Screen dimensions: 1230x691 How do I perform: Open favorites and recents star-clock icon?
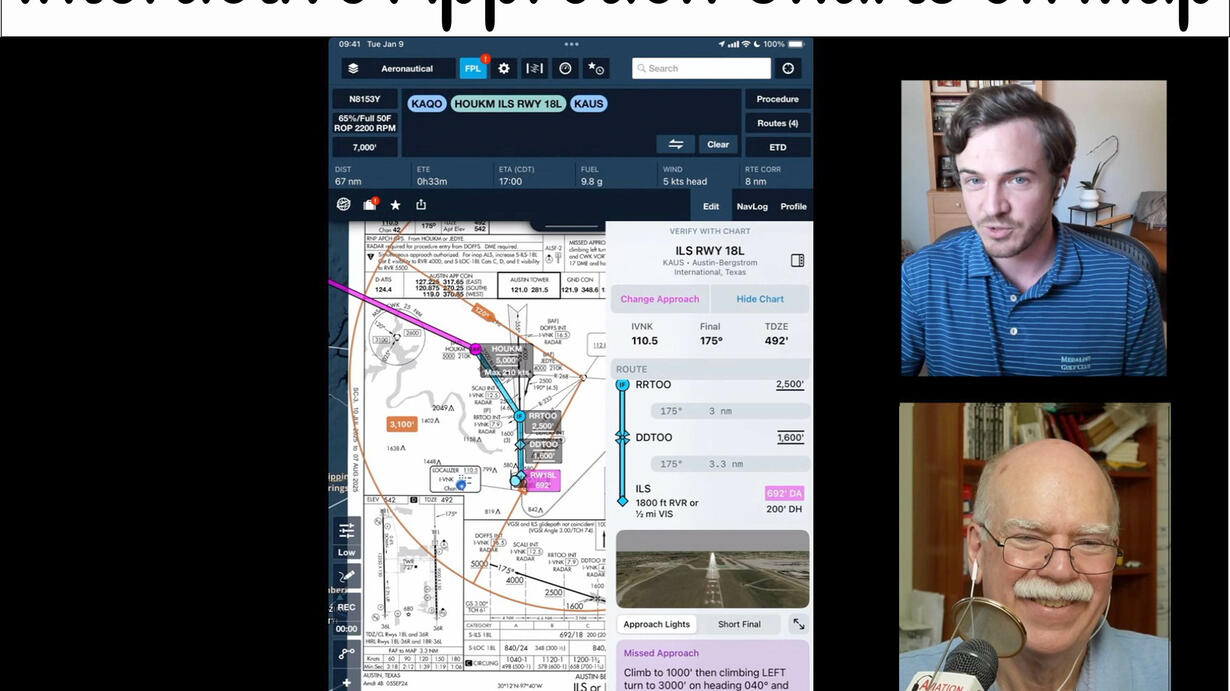click(596, 68)
